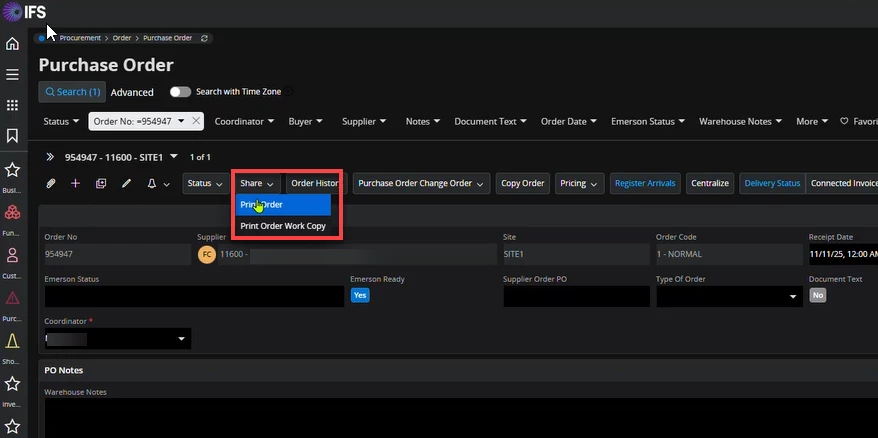
Task: Open the More filters dropdown
Action: click(812, 122)
